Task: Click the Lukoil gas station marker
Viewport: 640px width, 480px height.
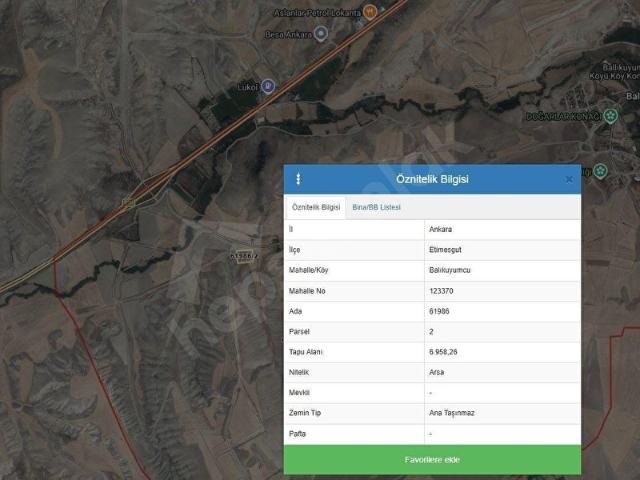Action: [x=268, y=86]
